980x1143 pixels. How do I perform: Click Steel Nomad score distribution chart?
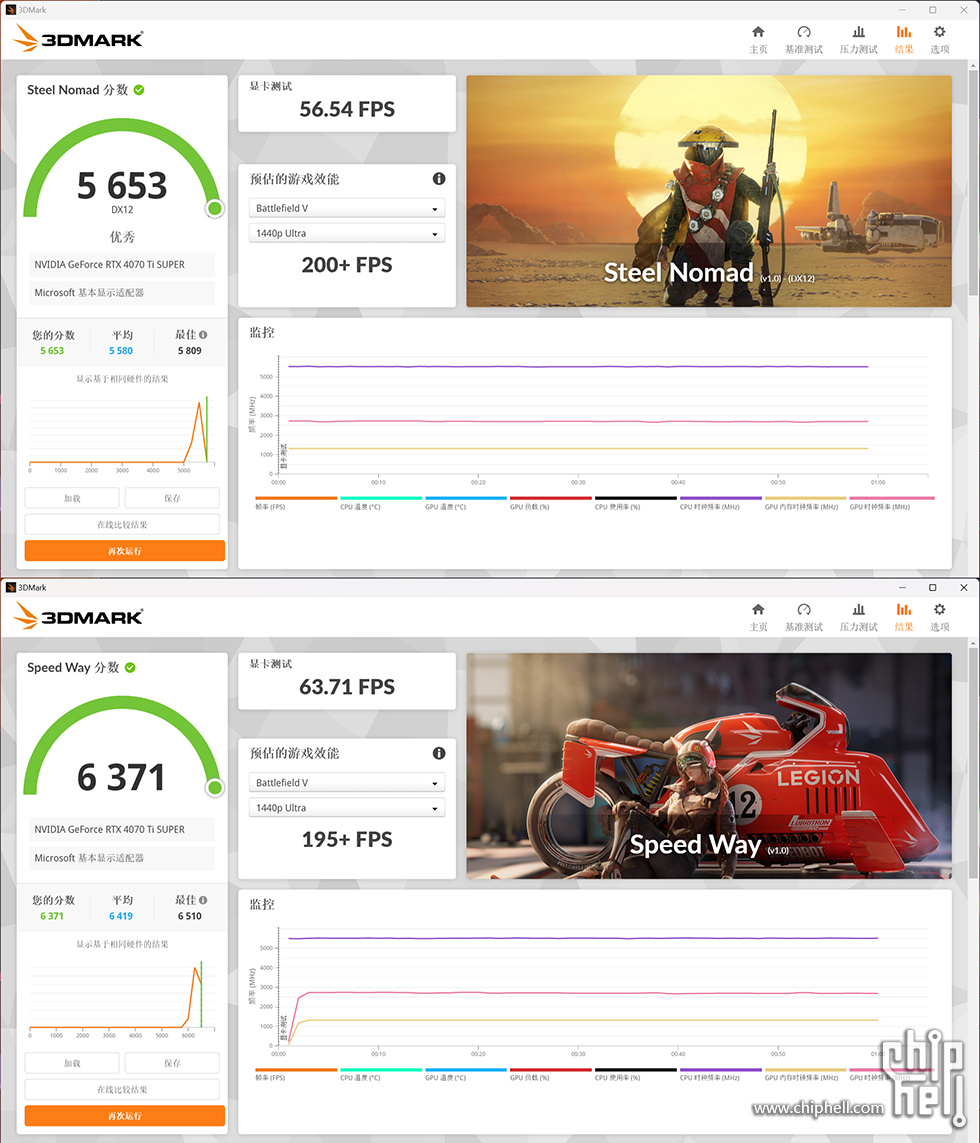(x=122, y=433)
